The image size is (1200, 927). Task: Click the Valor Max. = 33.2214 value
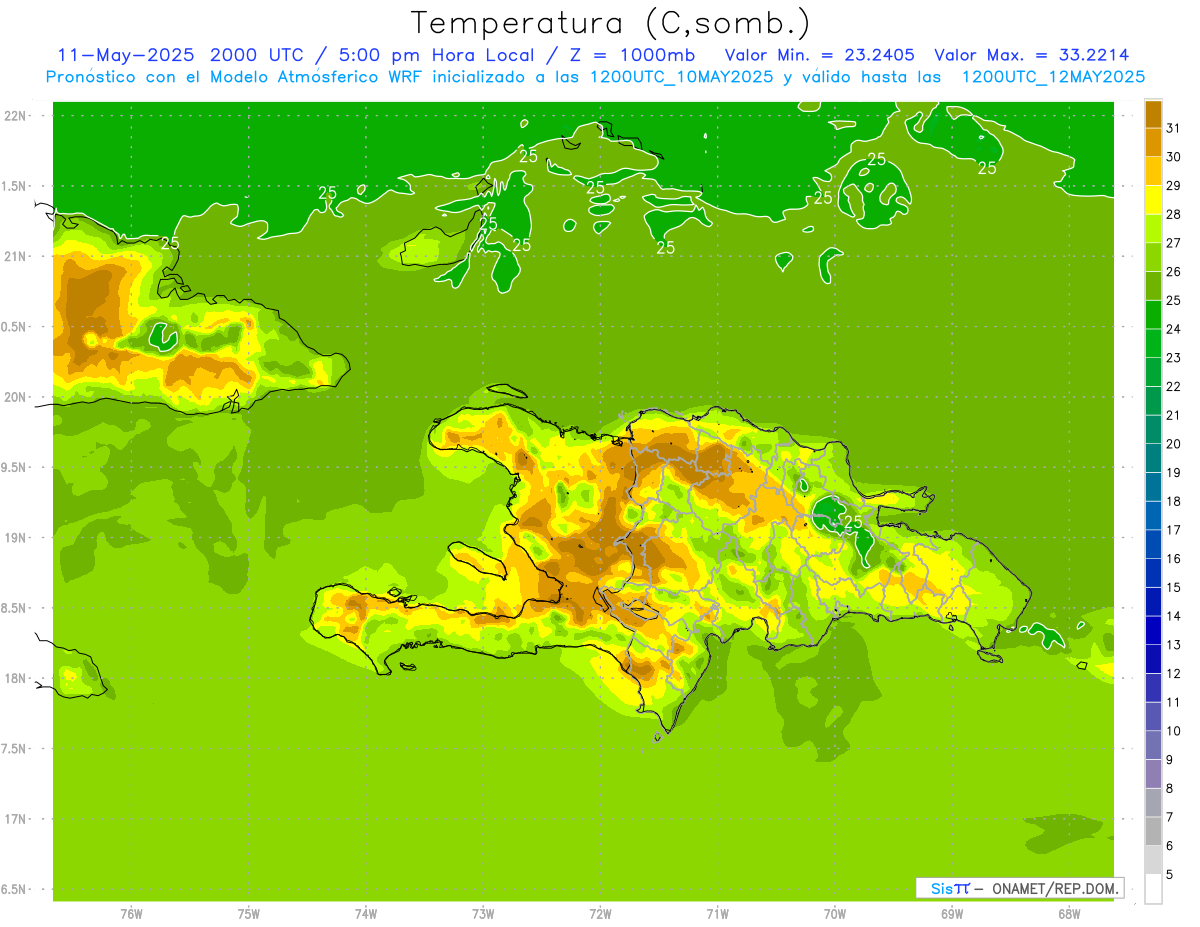coord(1032,55)
